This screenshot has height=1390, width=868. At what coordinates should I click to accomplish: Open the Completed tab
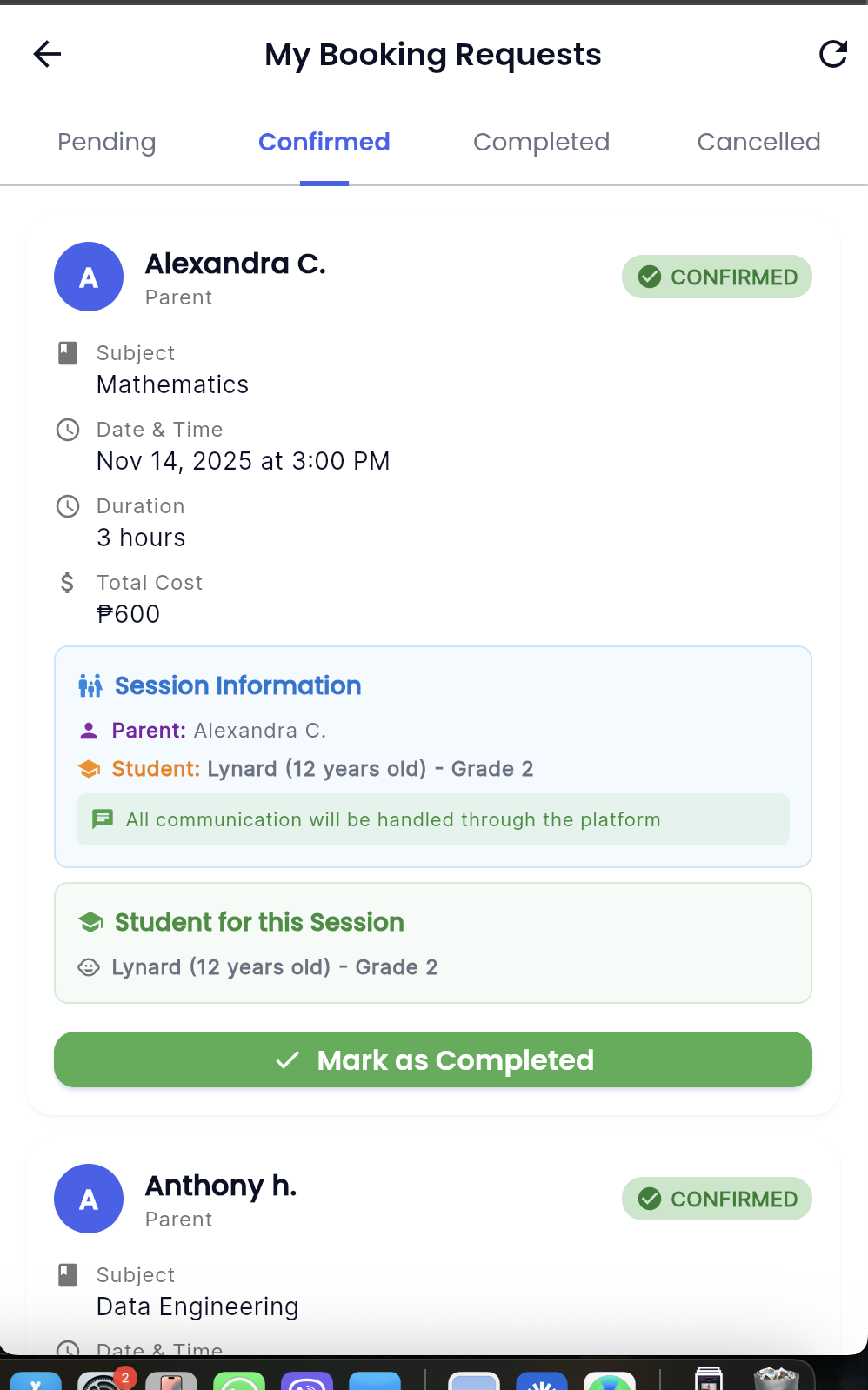click(x=541, y=142)
